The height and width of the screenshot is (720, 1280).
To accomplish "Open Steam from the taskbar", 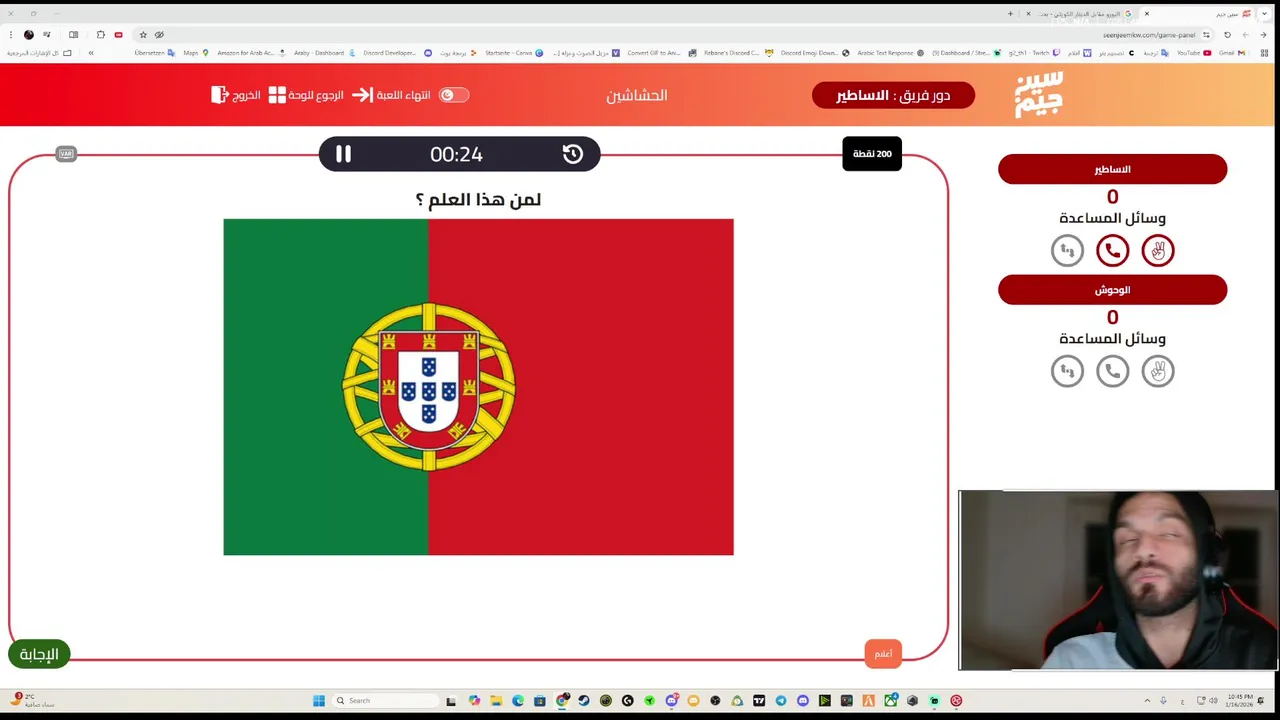I will 583,701.
